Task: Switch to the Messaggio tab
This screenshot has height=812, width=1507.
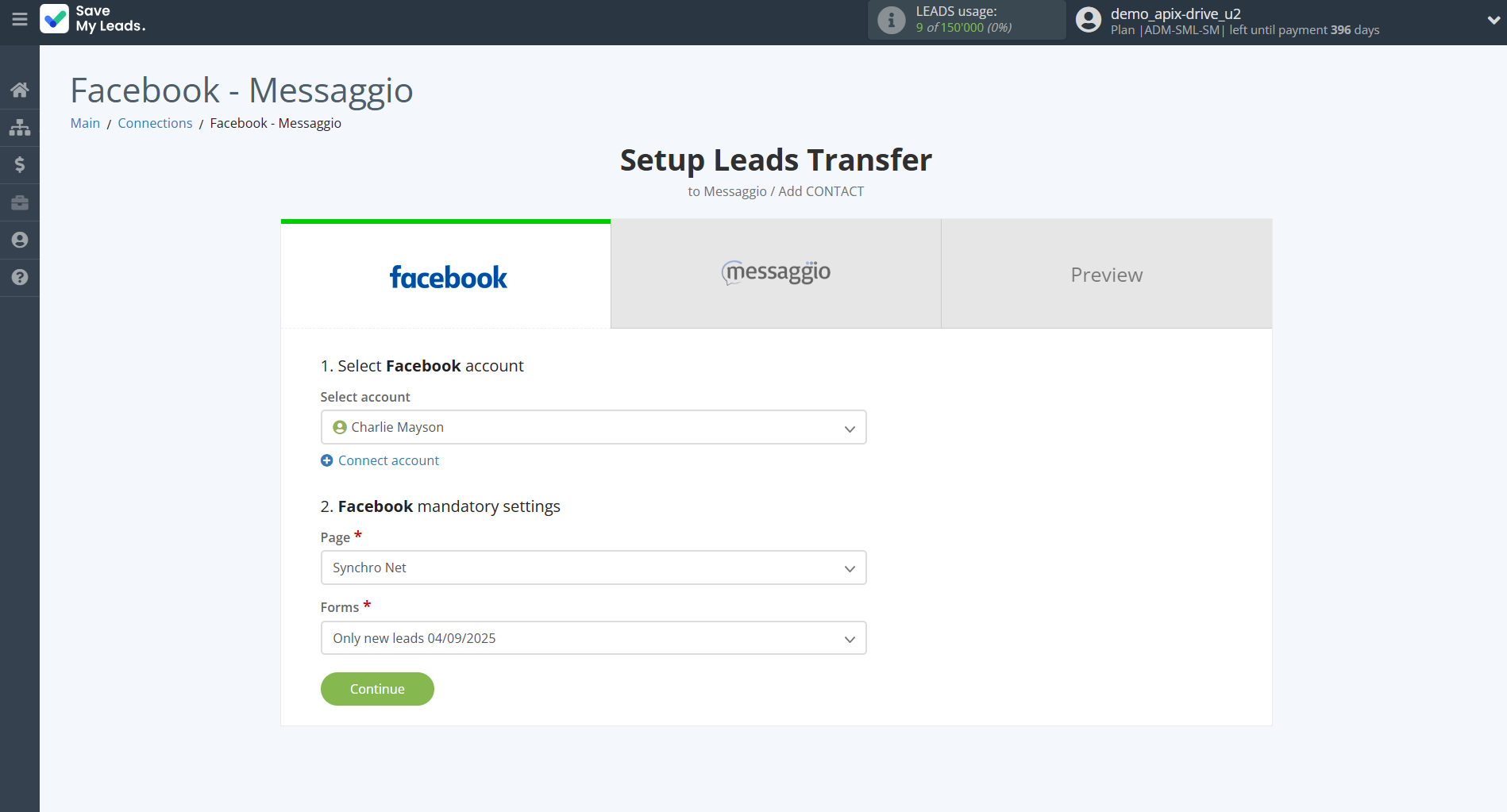Action: coord(776,274)
